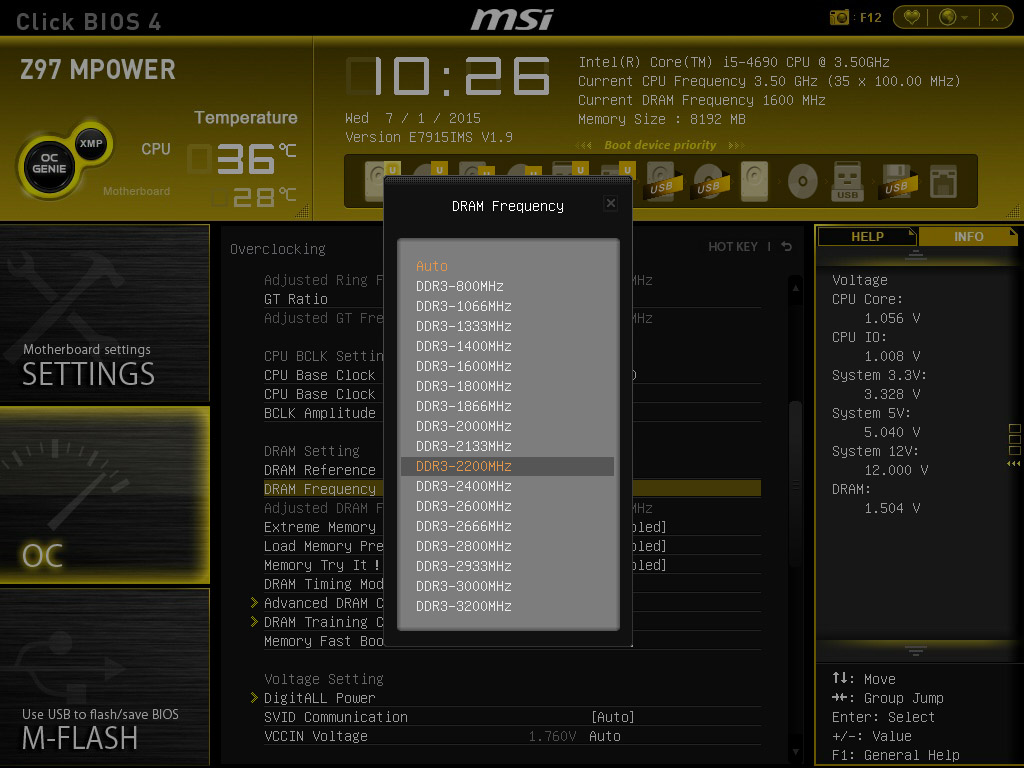The image size is (1024, 768).
Task: Select the BCLK Amplitude setting row
Action: tap(323, 413)
